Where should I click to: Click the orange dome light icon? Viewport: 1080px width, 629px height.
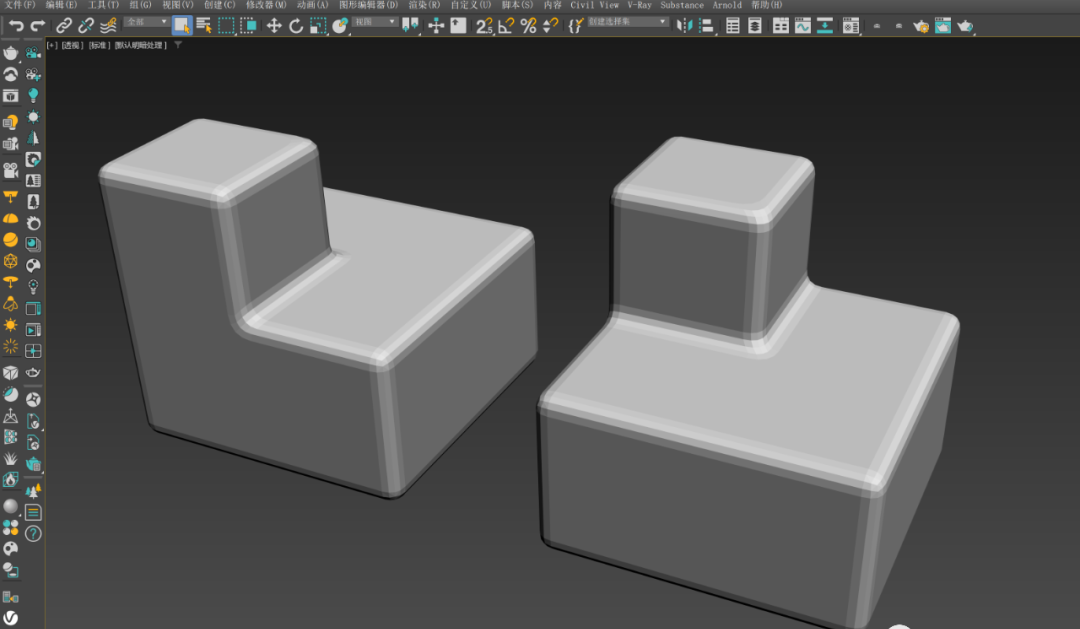click(10, 218)
